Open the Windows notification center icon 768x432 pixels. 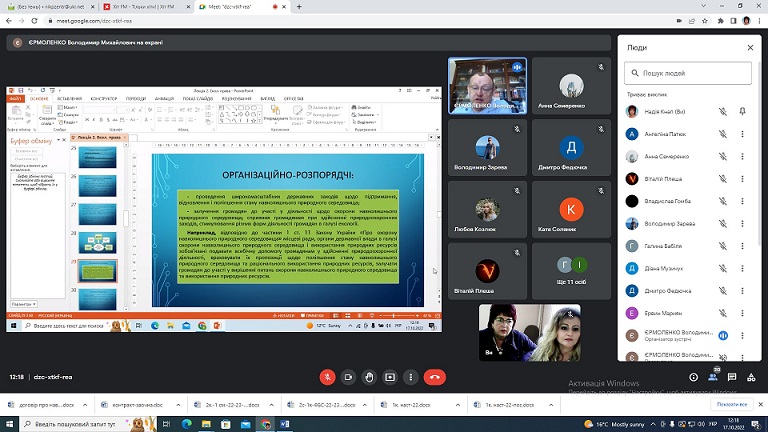pyautogui.click(x=757, y=424)
